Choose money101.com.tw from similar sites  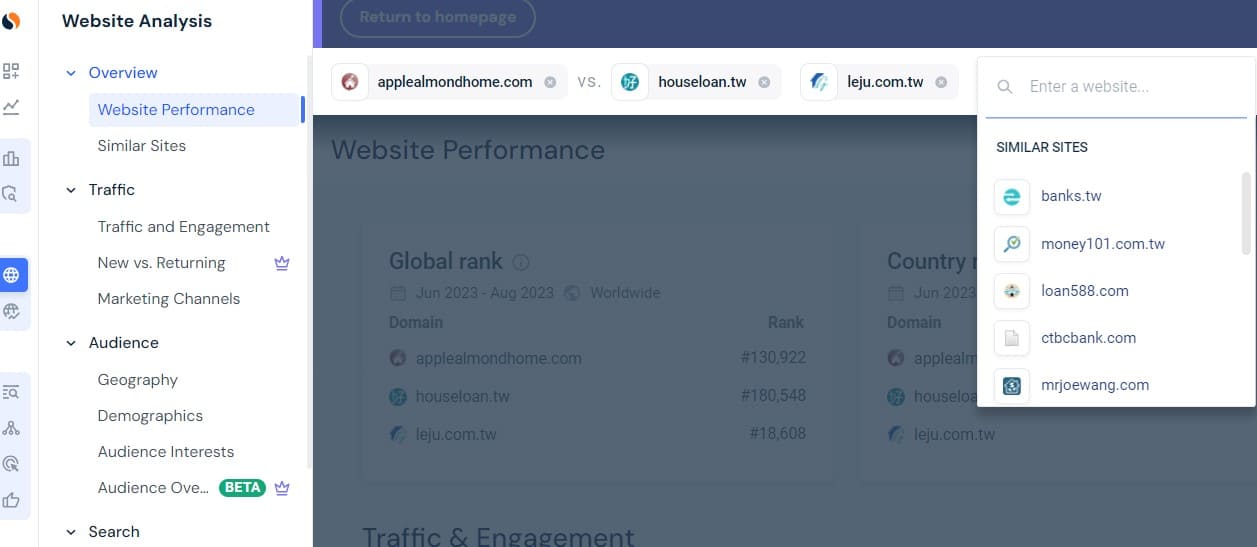[1103, 244]
